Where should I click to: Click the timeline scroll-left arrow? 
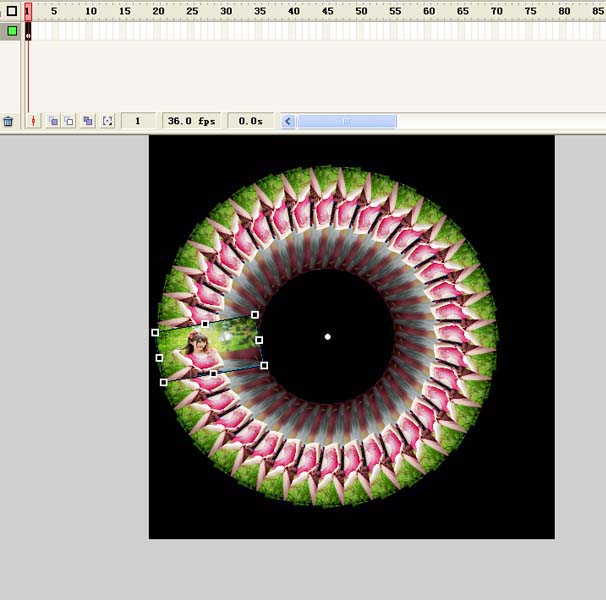(x=288, y=121)
